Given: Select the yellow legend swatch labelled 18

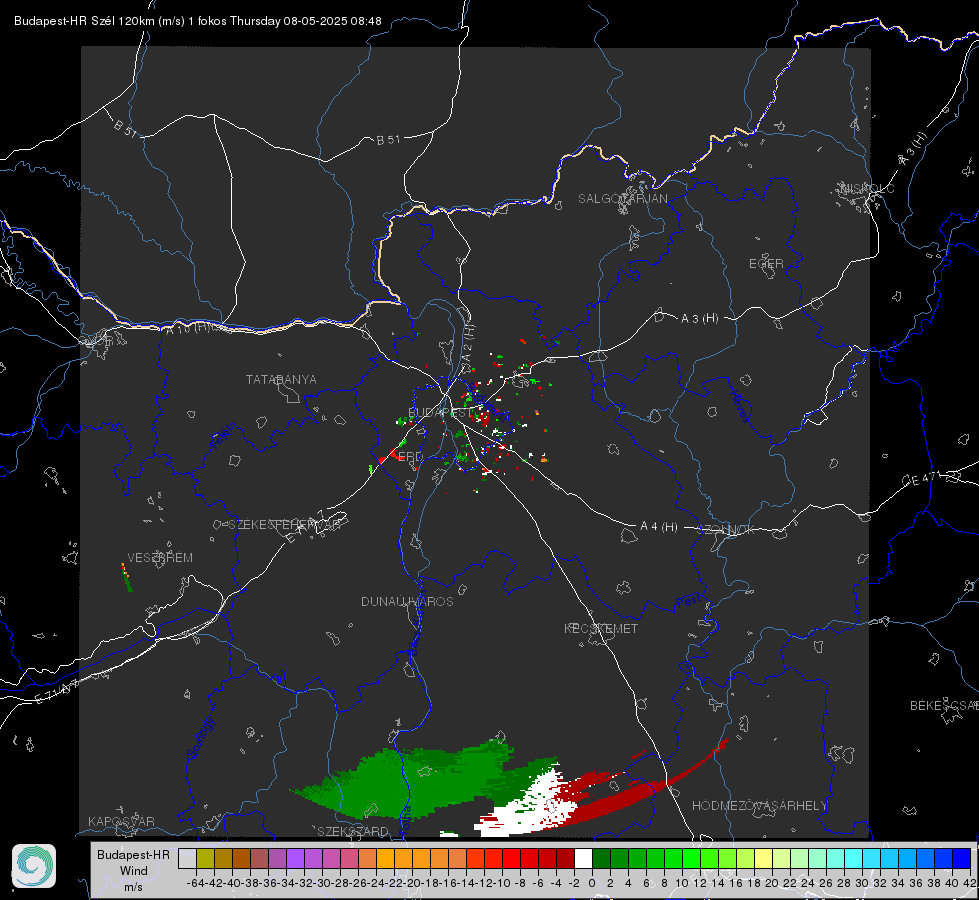Looking at the screenshot, I should pos(764,858).
